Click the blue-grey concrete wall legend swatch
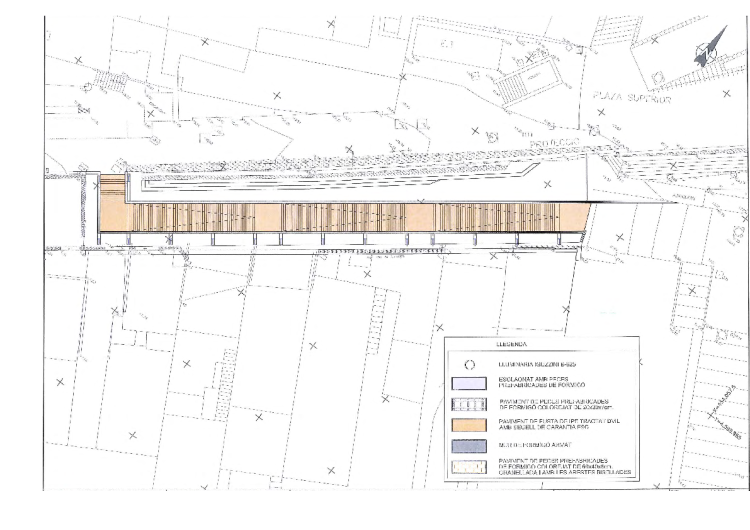The height and width of the screenshot is (530, 750). tap(469, 446)
